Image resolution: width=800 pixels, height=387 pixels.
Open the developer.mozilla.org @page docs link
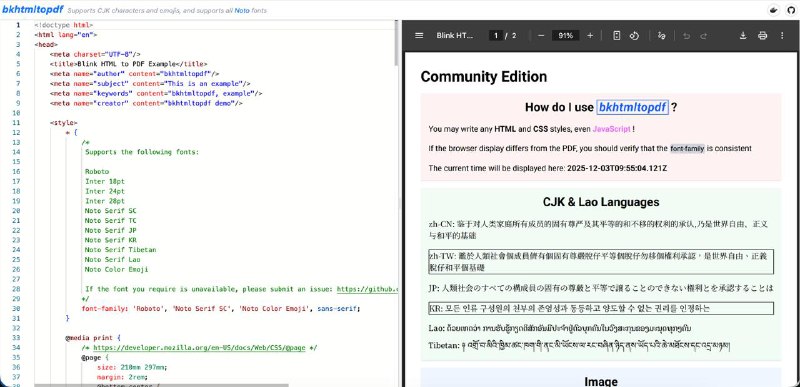pyautogui.click(x=199, y=348)
